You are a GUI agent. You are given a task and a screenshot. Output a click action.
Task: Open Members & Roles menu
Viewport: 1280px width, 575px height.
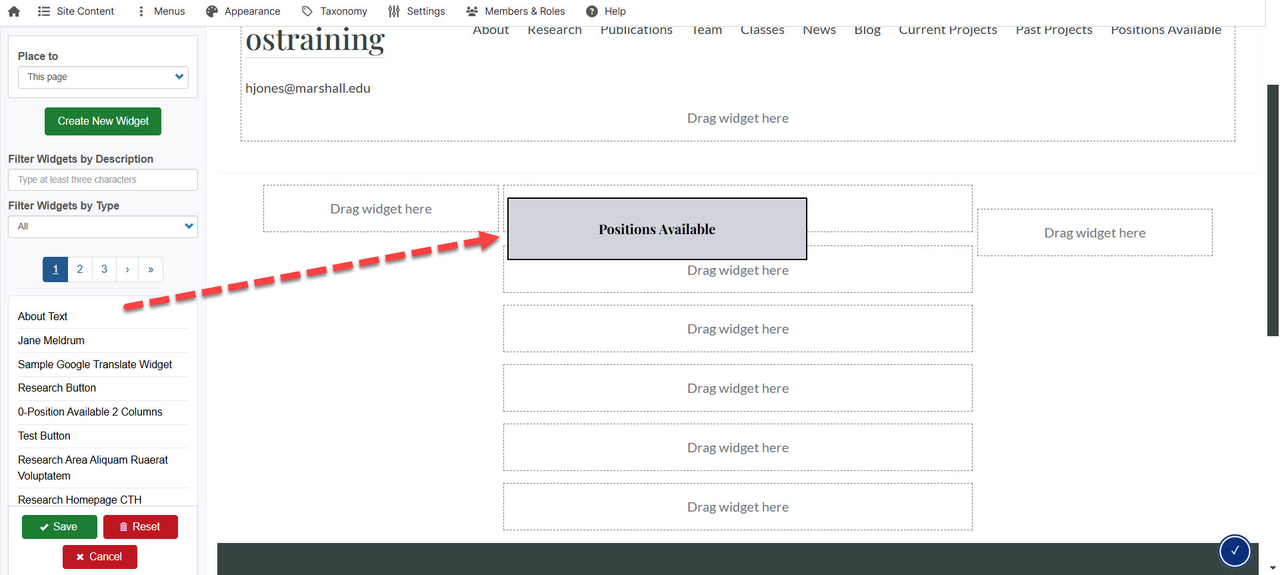(515, 11)
